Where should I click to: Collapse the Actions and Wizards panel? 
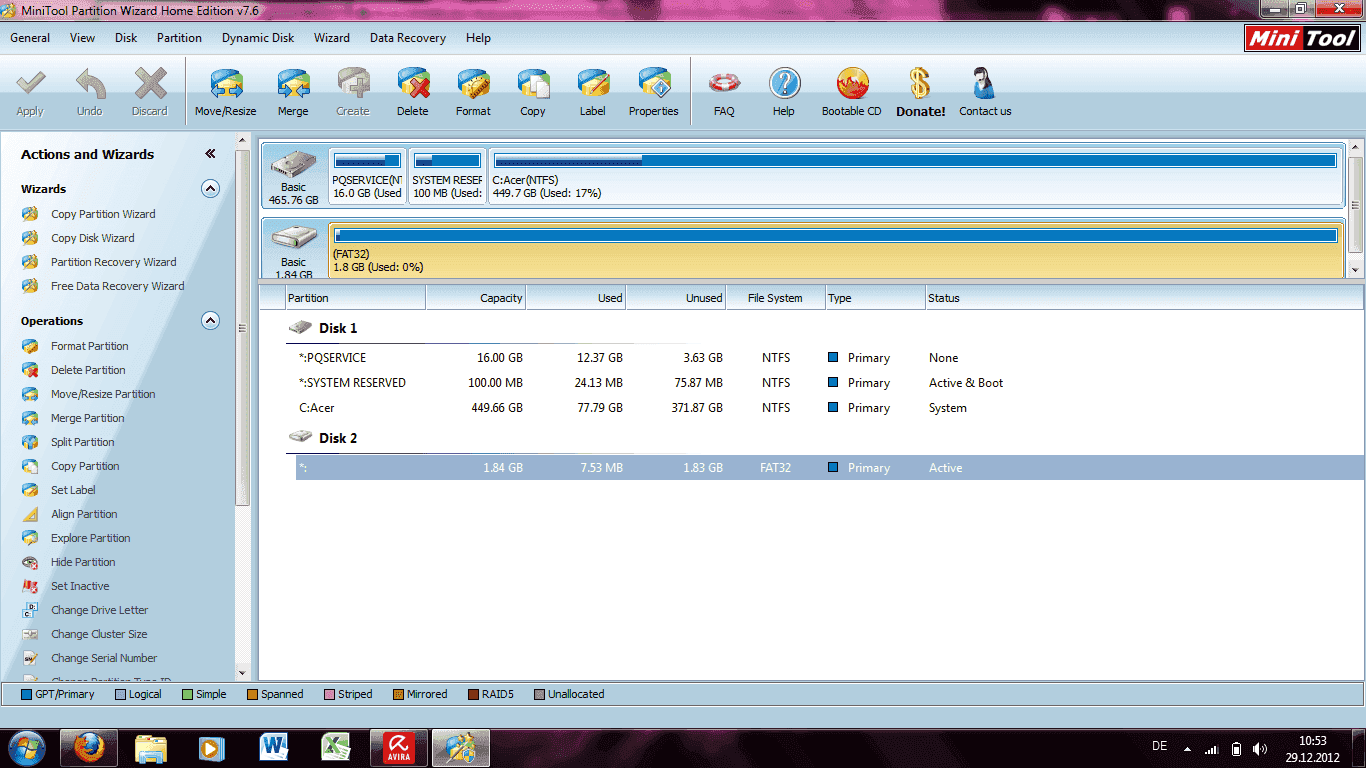210,154
